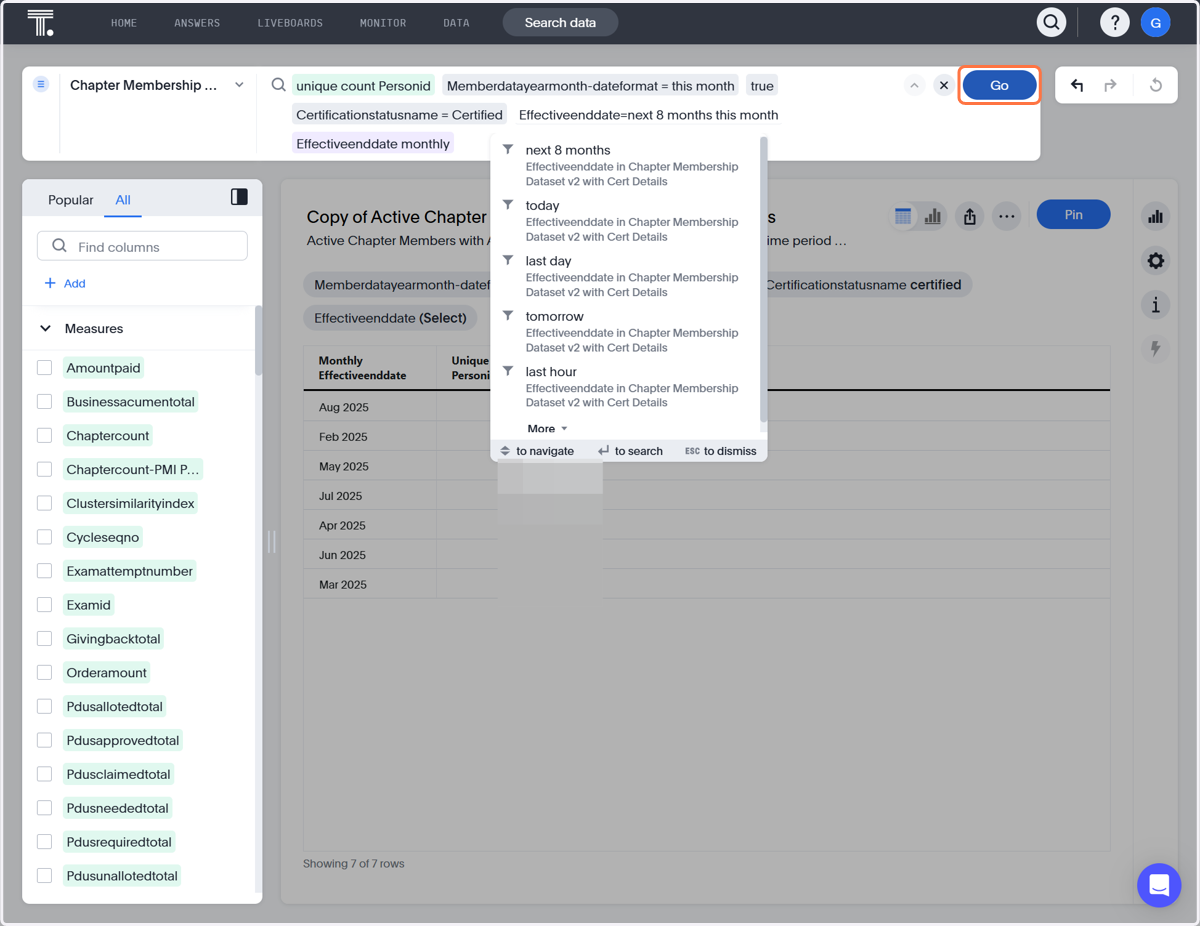1200x926 pixels.
Task: Check the Orderamount measure
Action: pyautogui.click(x=44, y=673)
